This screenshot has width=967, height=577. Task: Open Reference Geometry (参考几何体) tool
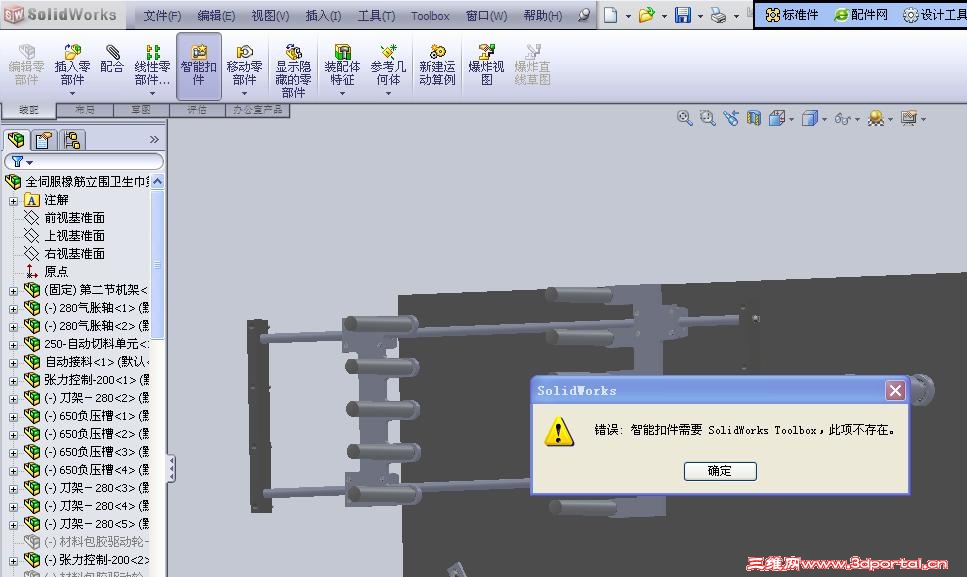point(388,65)
